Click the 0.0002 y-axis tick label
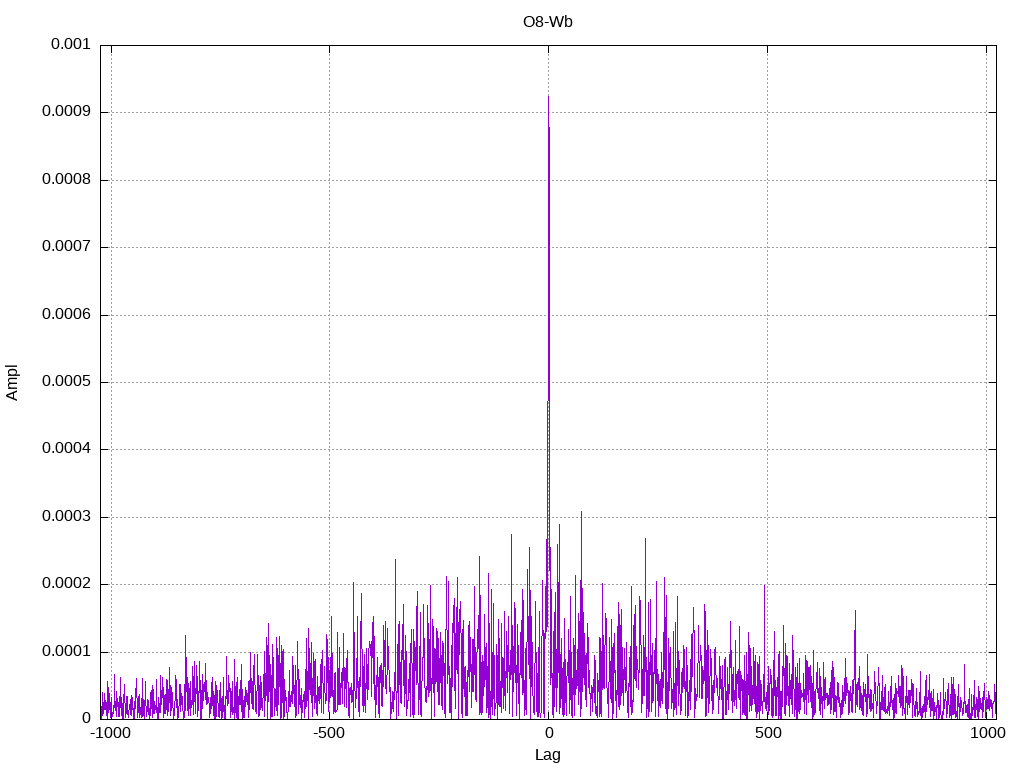Viewport: 1024px width, 768px height. 66,584
